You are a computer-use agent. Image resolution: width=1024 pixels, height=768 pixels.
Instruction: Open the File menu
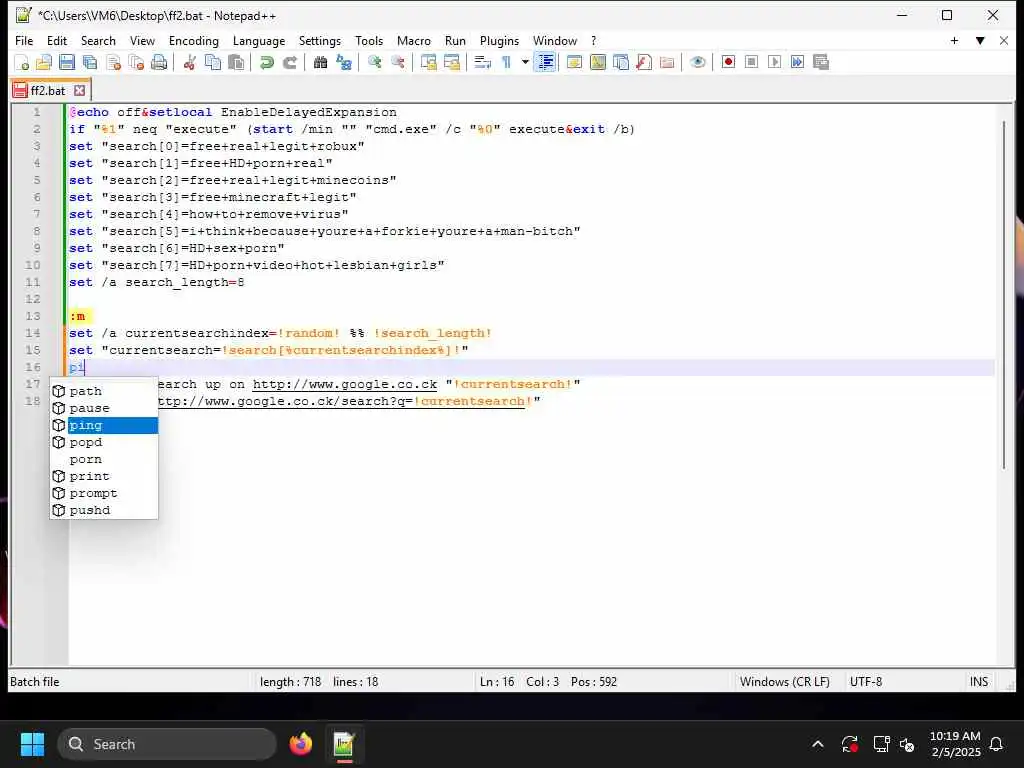[24, 40]
